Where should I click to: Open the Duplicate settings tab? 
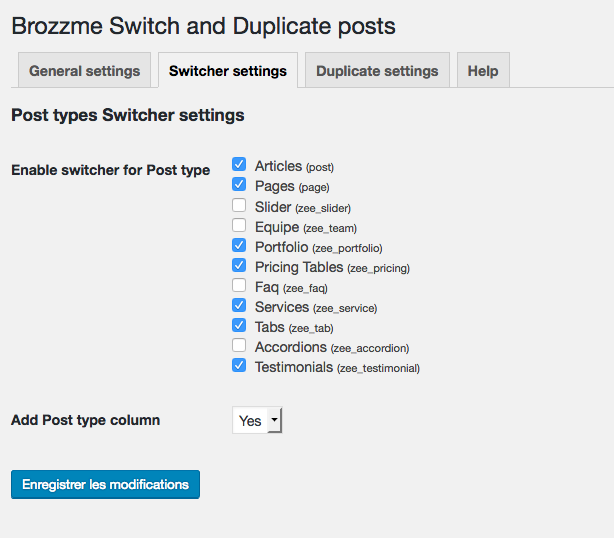click(x=377, y=71)
